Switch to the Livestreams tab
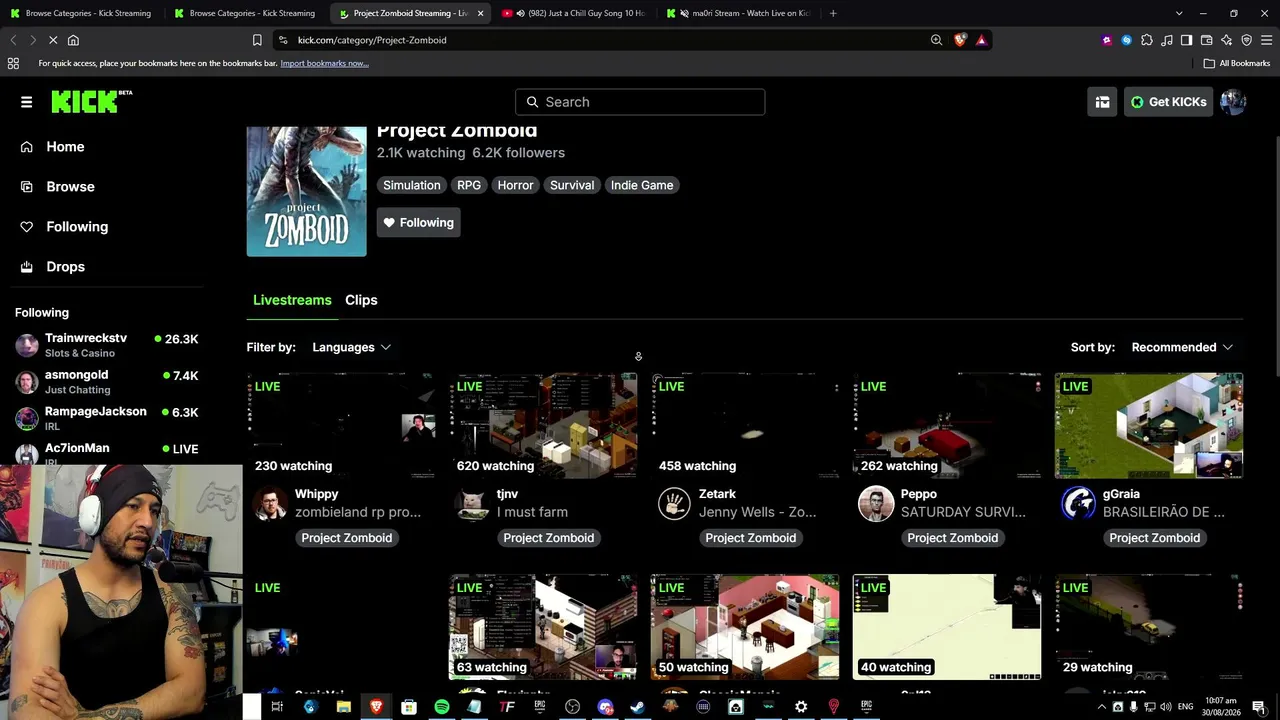The height and width of the screenshot is (720, 1280). 292,300
